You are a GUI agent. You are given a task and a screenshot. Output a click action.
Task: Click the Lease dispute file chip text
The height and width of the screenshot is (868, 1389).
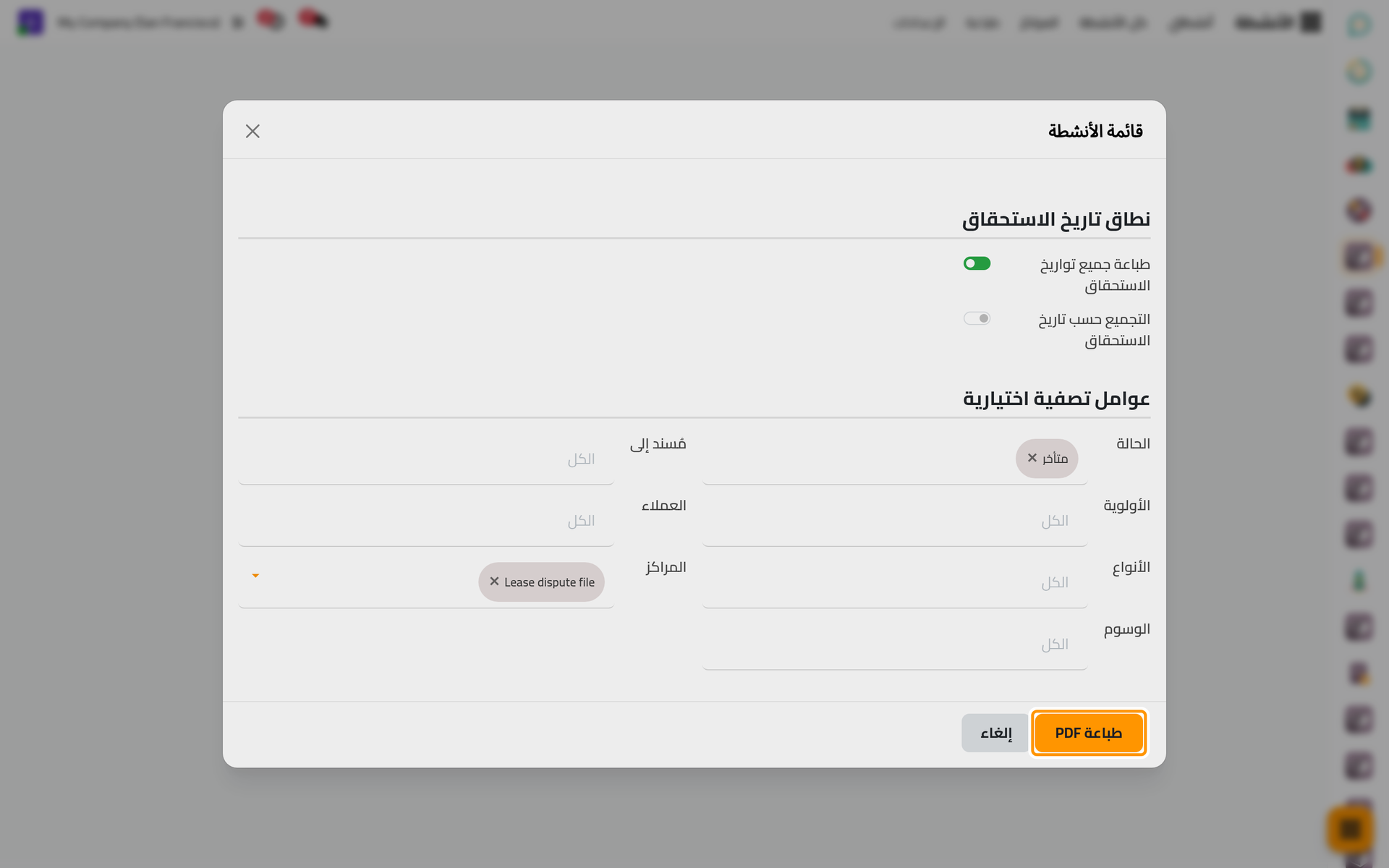[549, 582]
